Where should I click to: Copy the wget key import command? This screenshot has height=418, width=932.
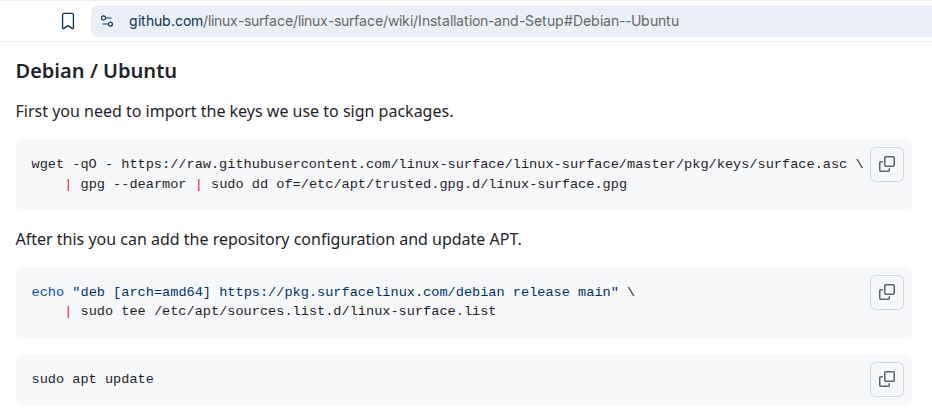pos(886,164)
